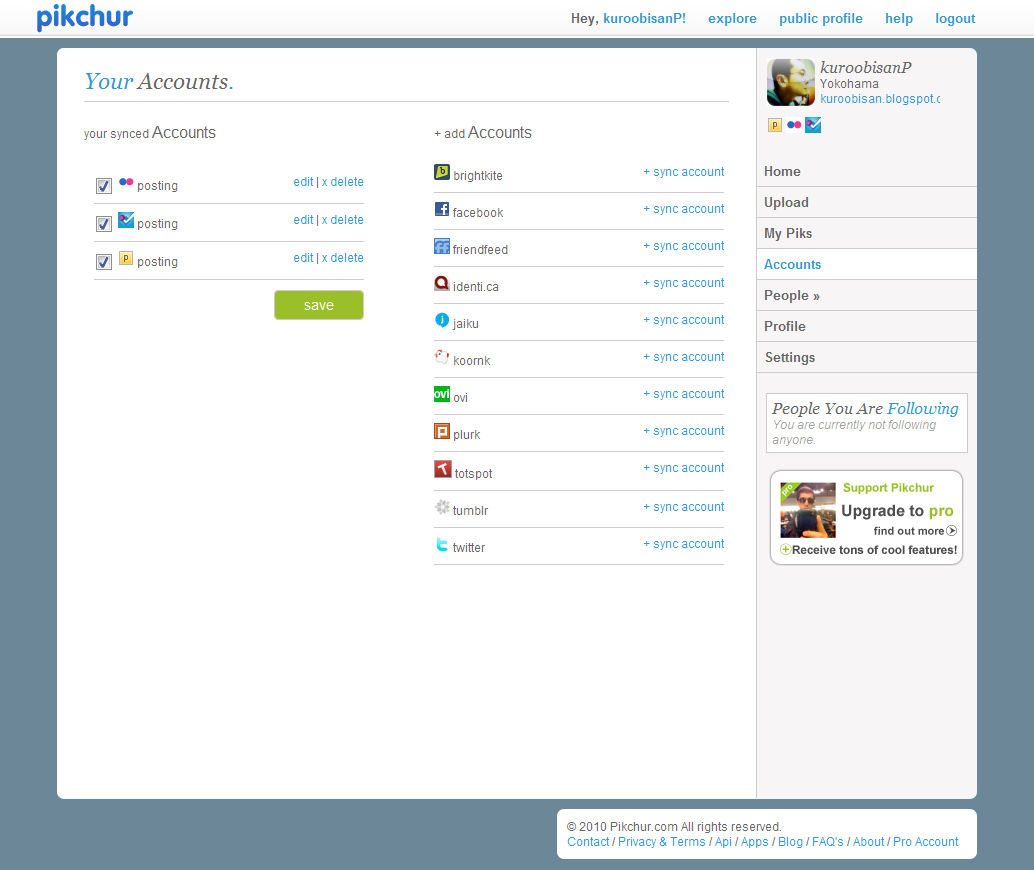Click the plurk icon
The image size is (1034, 870).
tap(442, 431)
